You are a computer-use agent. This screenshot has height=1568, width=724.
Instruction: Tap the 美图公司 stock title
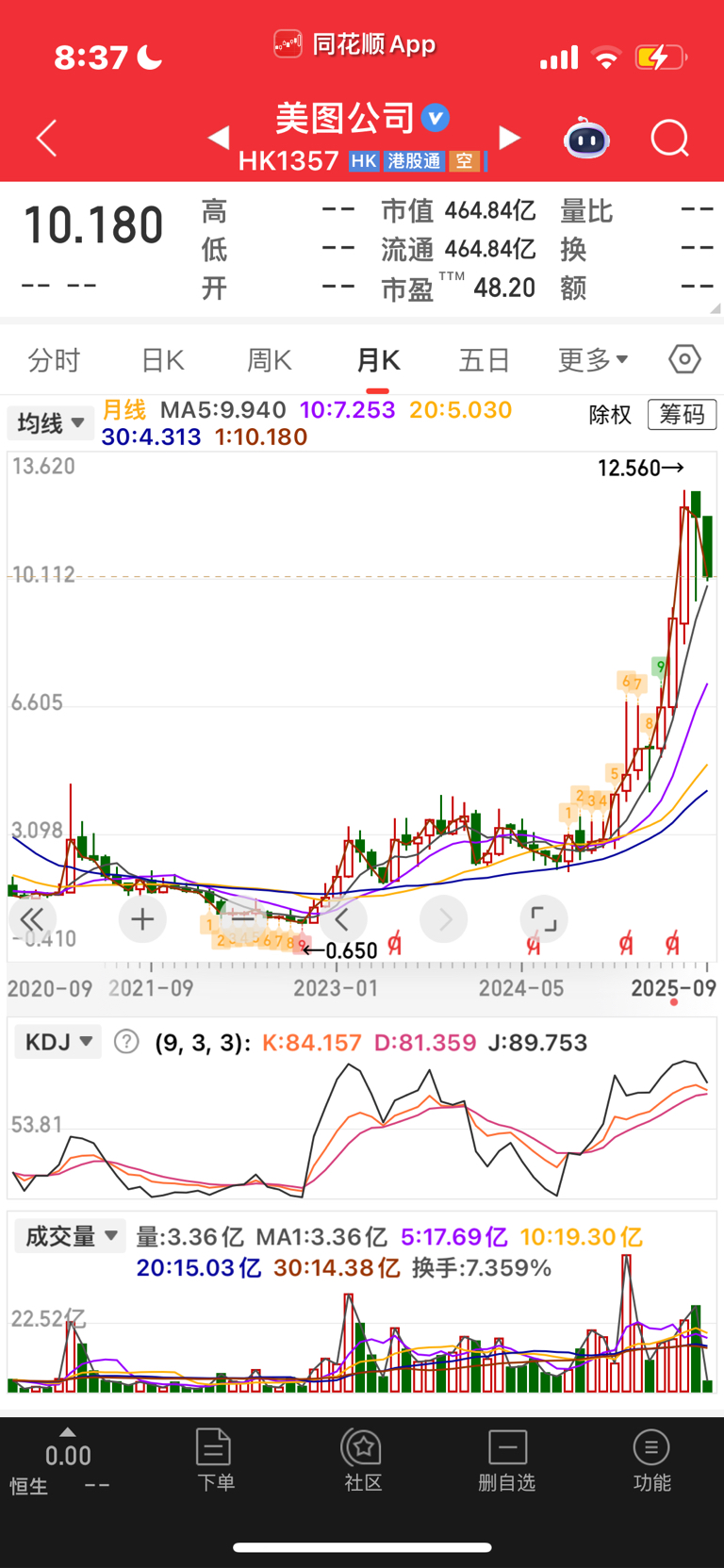(x=345, y=118)
